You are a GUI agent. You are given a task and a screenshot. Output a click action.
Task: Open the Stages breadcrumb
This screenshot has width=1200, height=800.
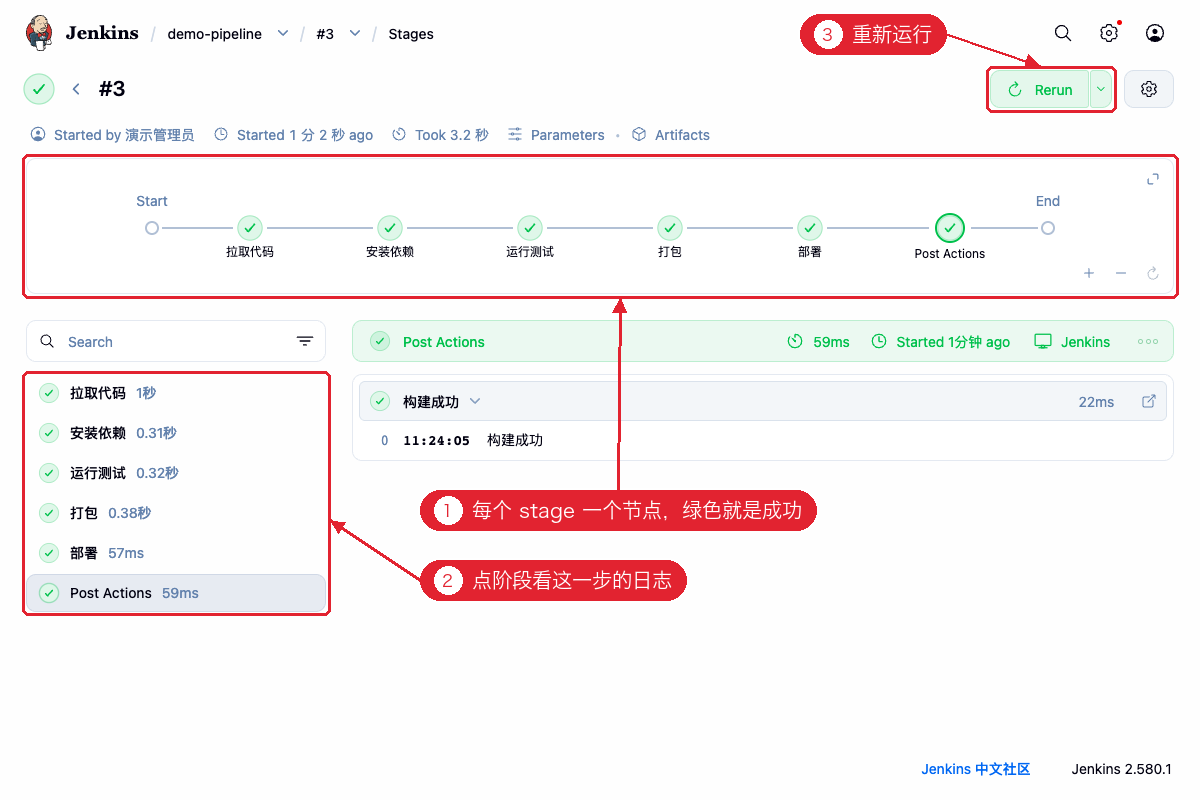point(411,33)
